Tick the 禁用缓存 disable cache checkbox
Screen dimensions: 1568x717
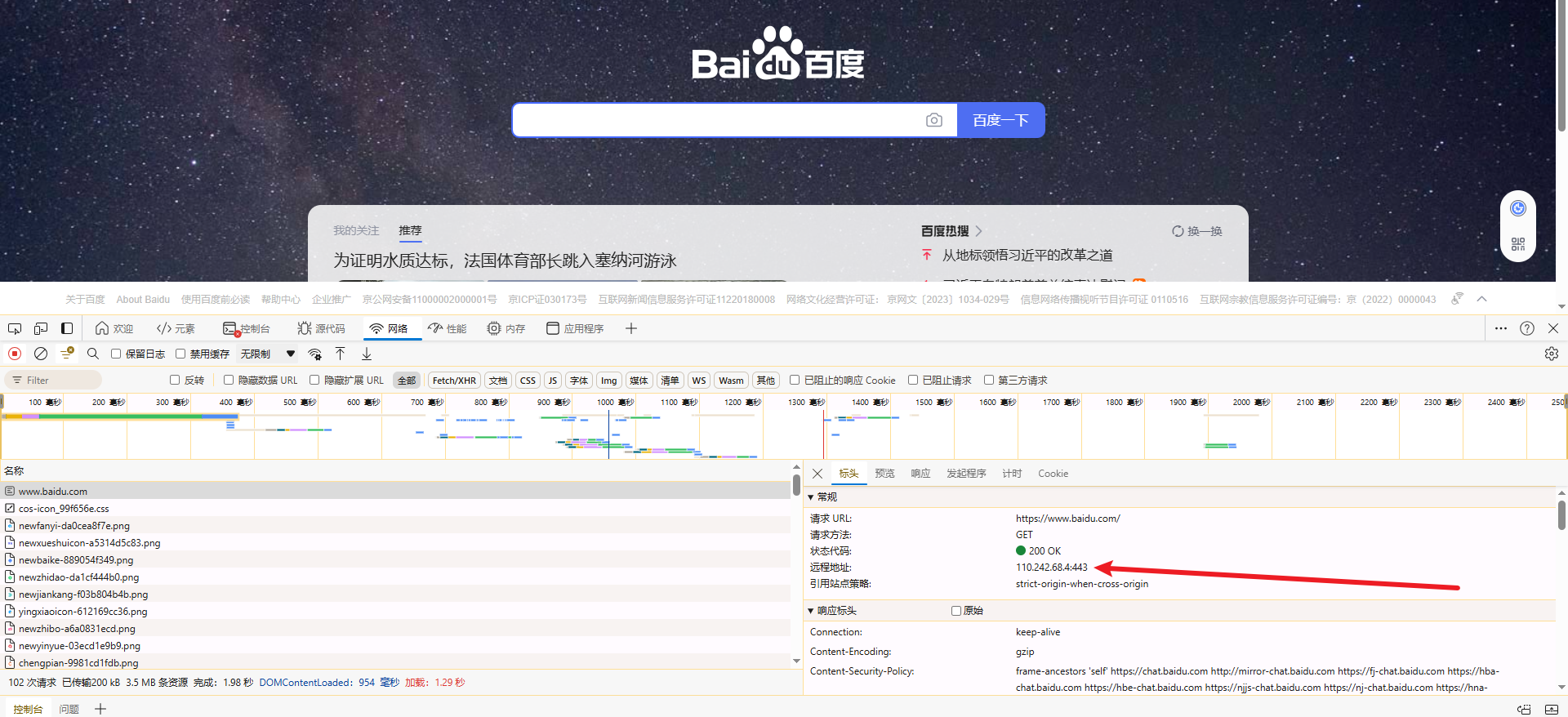(x=180, y=354)
